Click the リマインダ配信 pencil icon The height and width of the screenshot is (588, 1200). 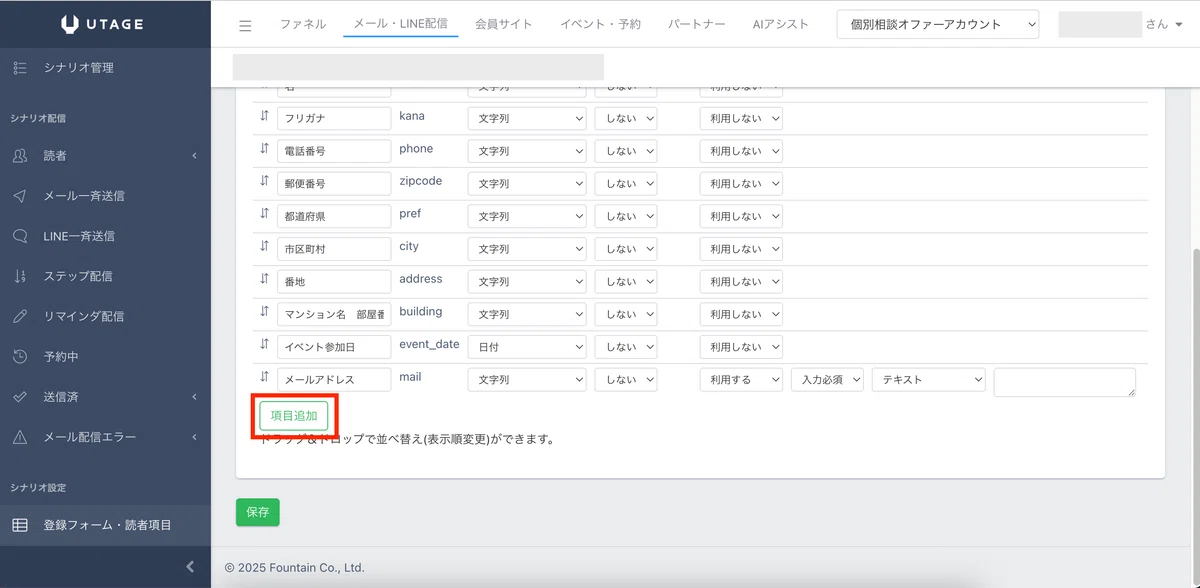click(20, 316)
